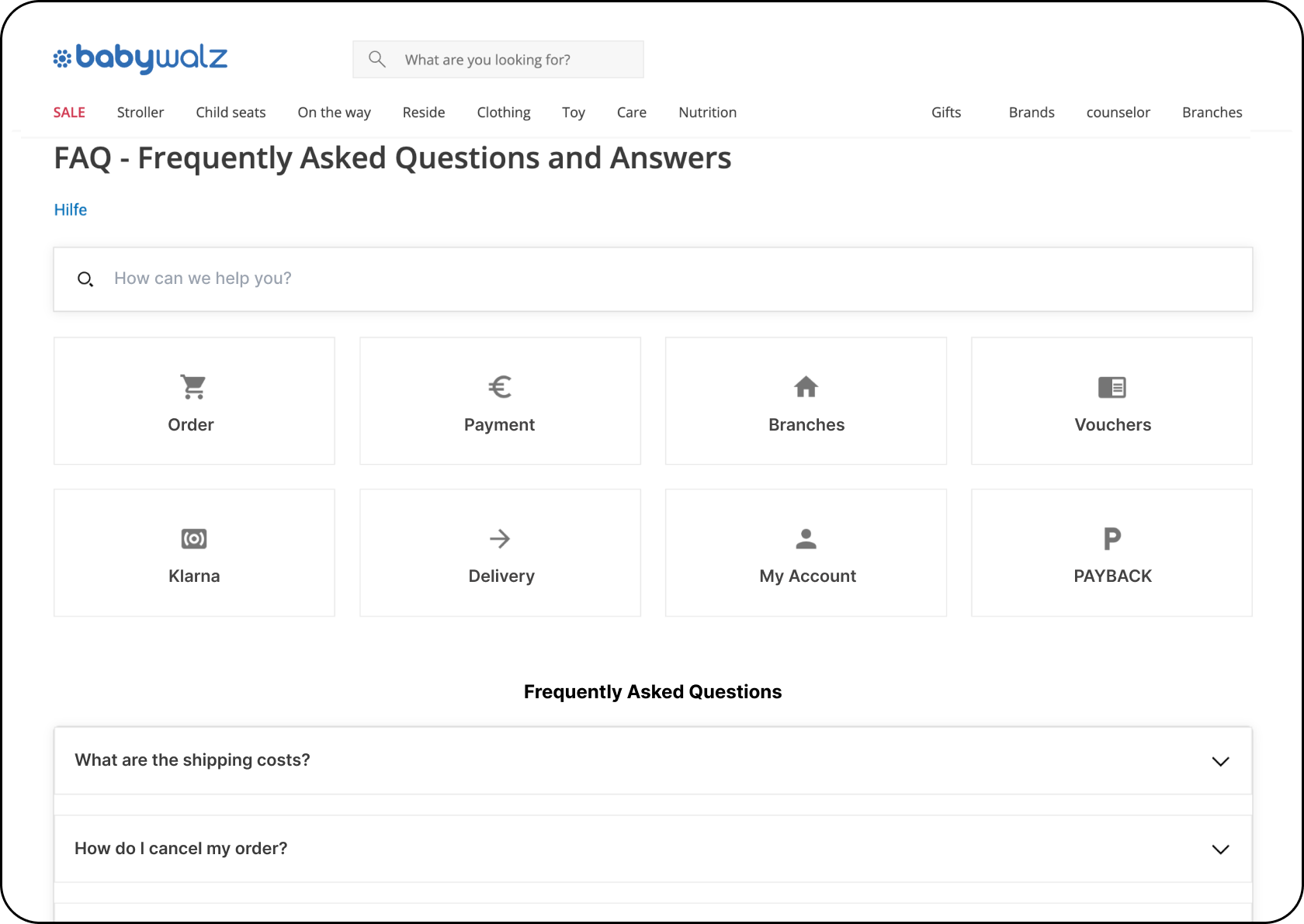
Task: Follow the Hilfe breadcrumb link
Action: tap(71, 209)
